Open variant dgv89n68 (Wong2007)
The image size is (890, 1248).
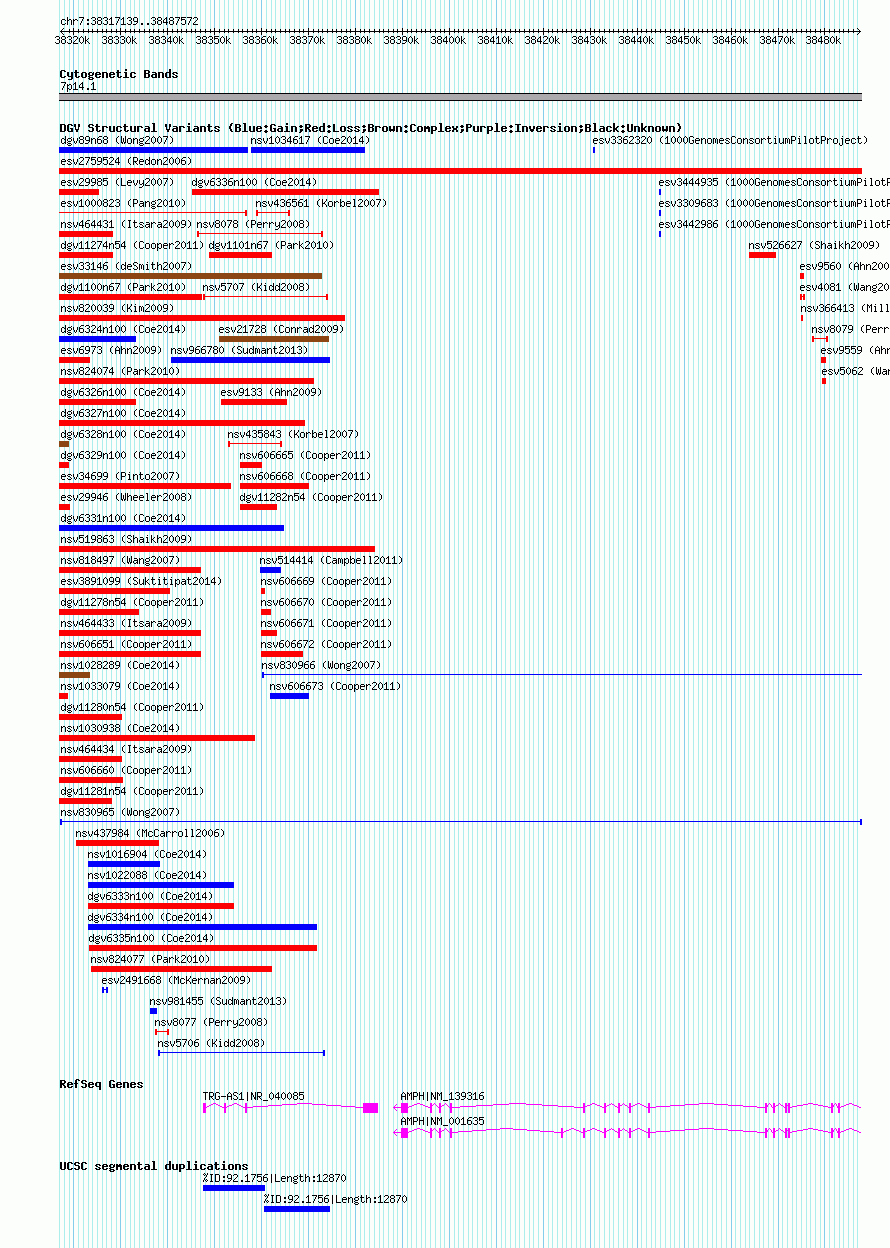(116, 141)
